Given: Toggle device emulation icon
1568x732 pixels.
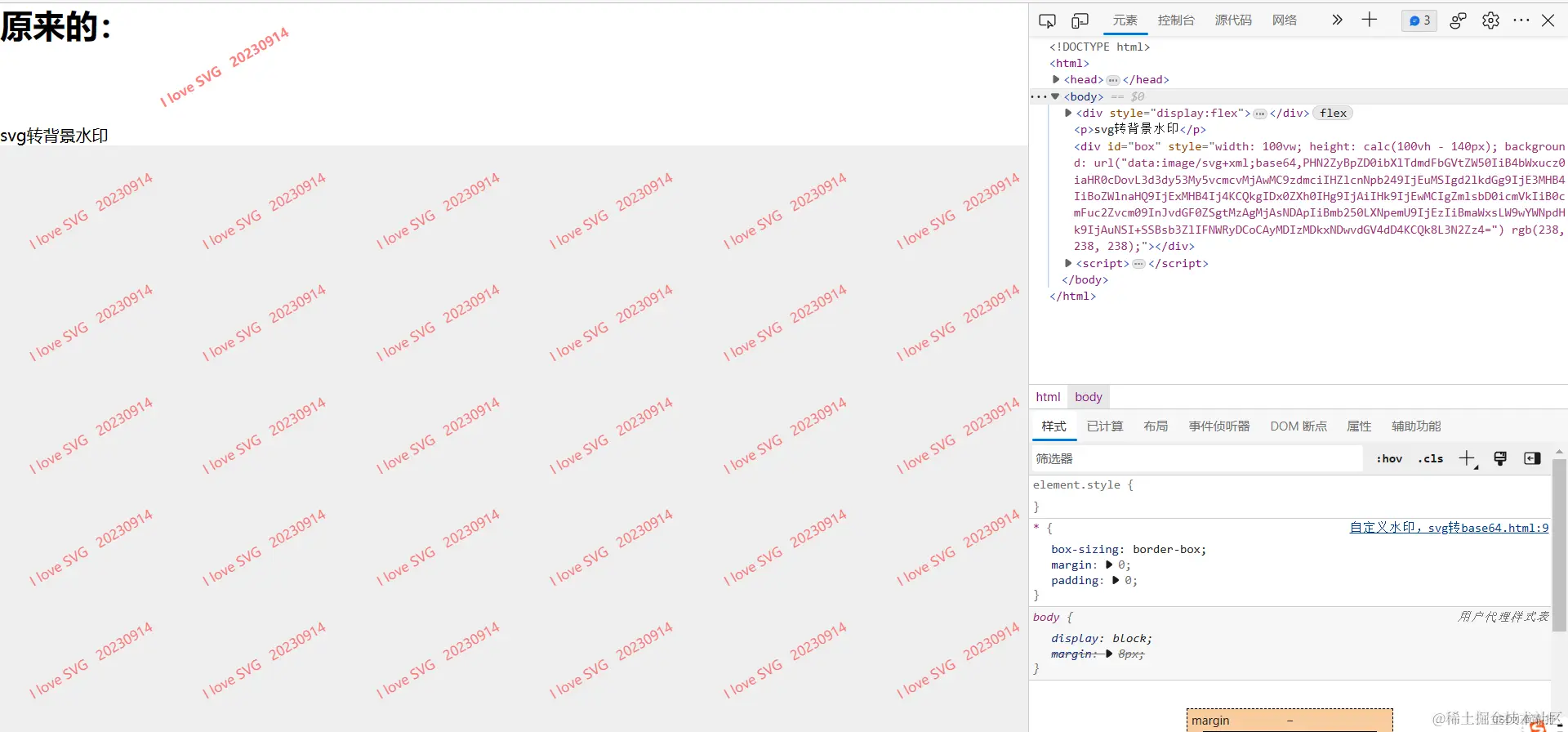Looking at the screenshot, I should pyautogui.click(x=1080, y=20).
